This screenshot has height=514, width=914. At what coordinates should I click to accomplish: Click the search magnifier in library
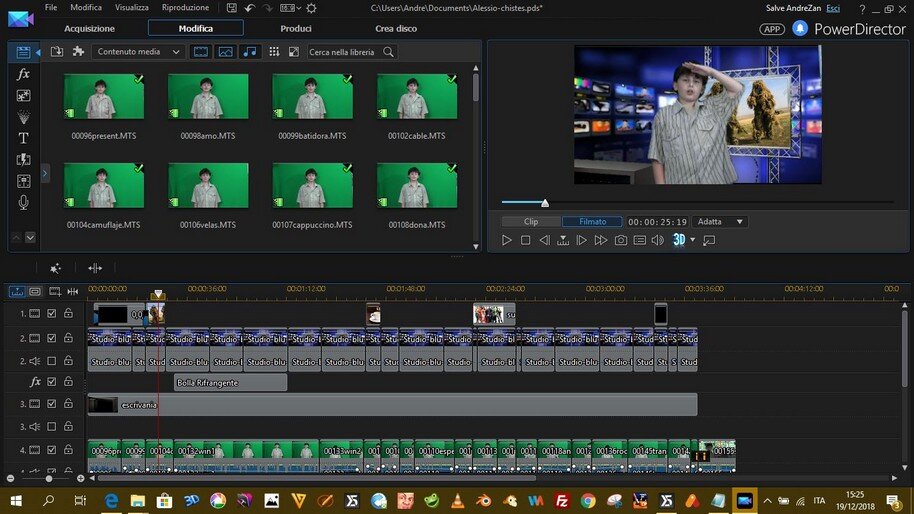[388, 52]
